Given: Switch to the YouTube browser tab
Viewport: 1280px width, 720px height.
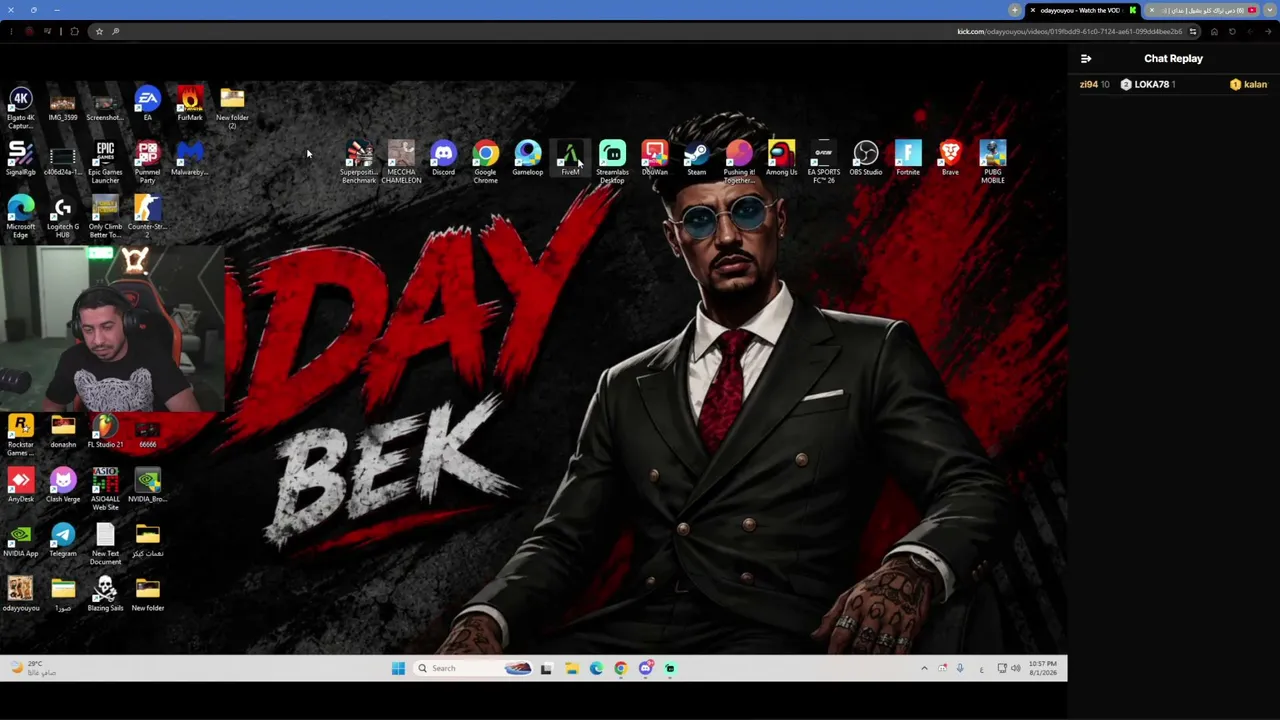Looking at the screenshot, I should point(1204,10).
